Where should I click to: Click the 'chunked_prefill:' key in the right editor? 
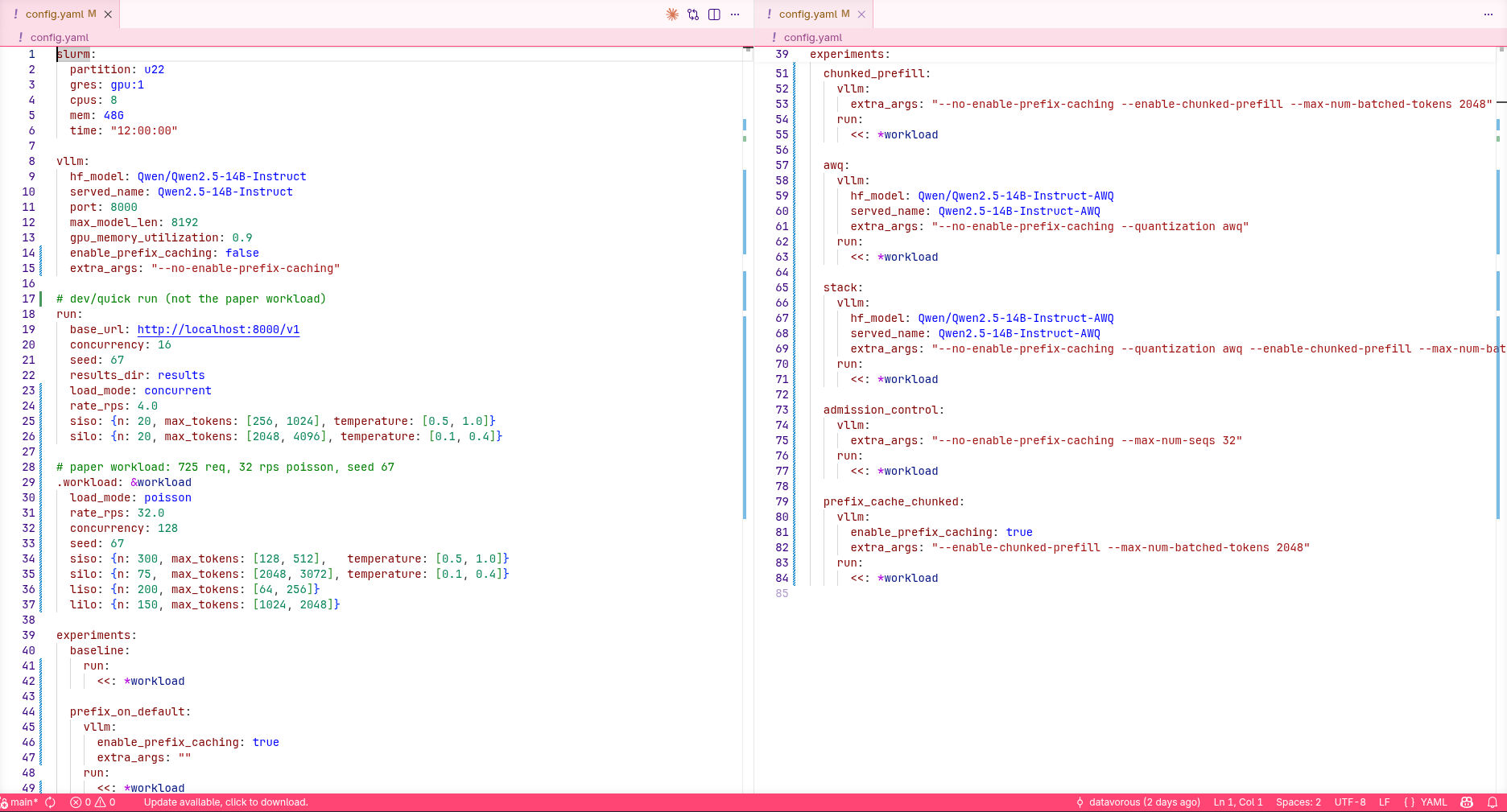coord(877,73)
